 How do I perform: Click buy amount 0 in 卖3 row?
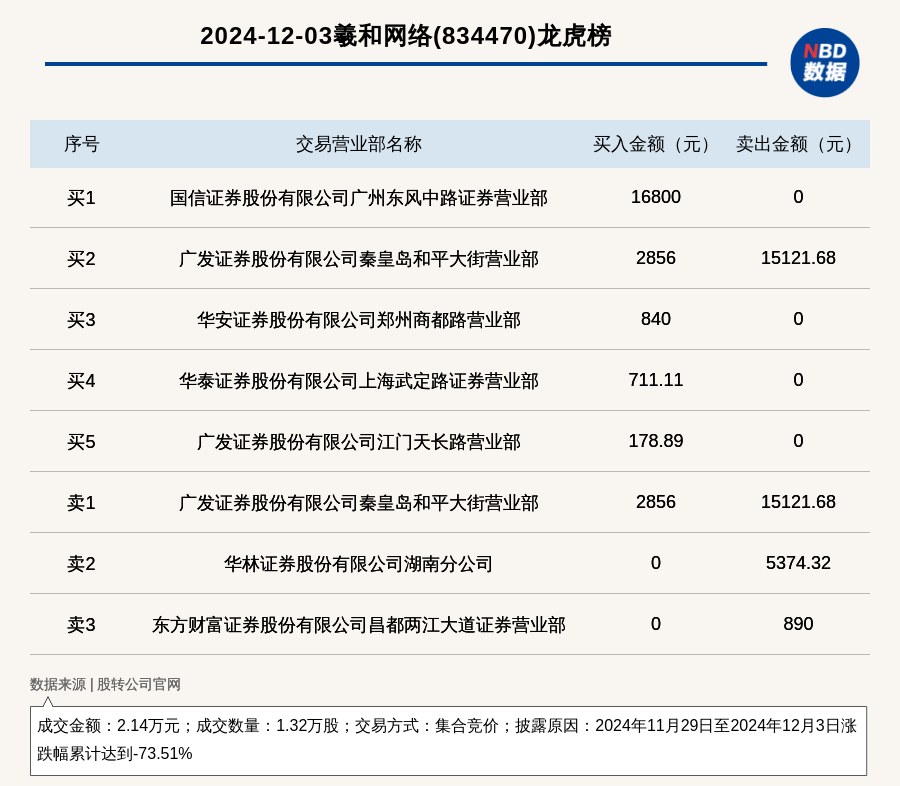coord(655,623)
